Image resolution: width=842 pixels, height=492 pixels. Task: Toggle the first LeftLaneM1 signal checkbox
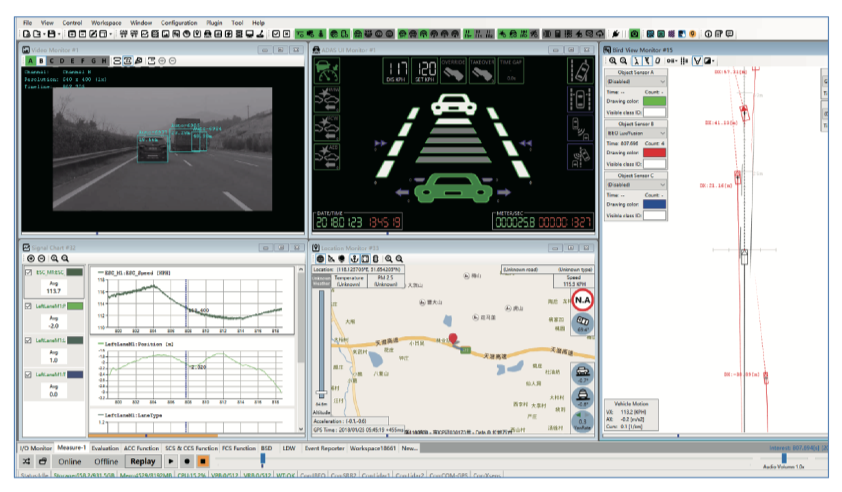pos(28,306)
